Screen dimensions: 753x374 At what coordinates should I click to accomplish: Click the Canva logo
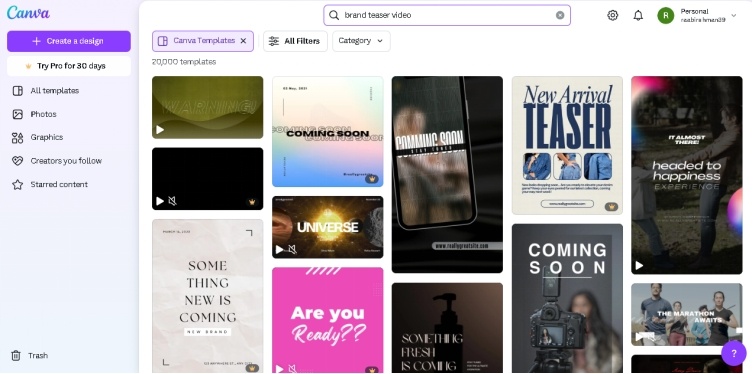(28, 12)
